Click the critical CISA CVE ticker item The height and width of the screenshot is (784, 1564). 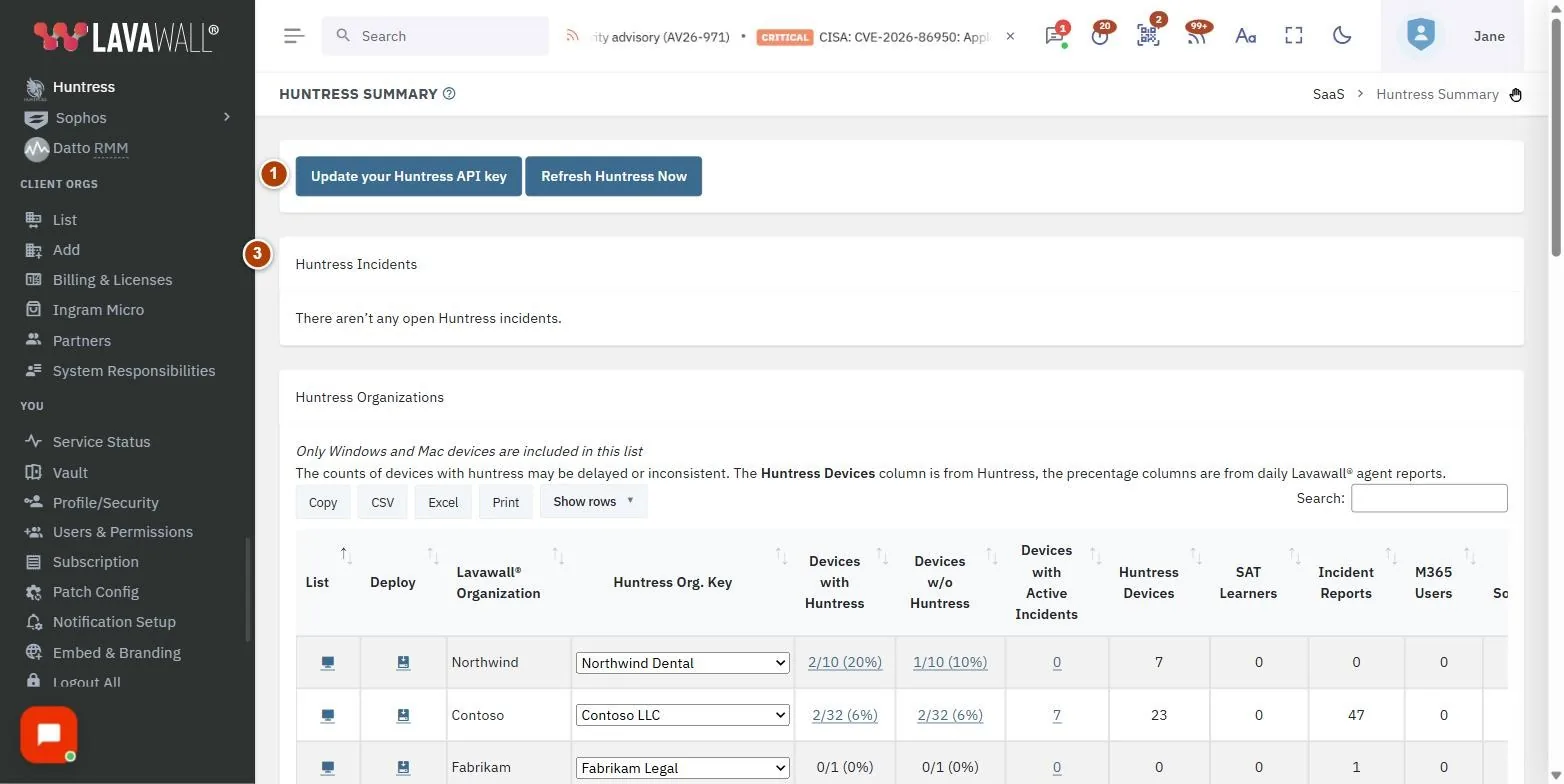pos(873,37)
